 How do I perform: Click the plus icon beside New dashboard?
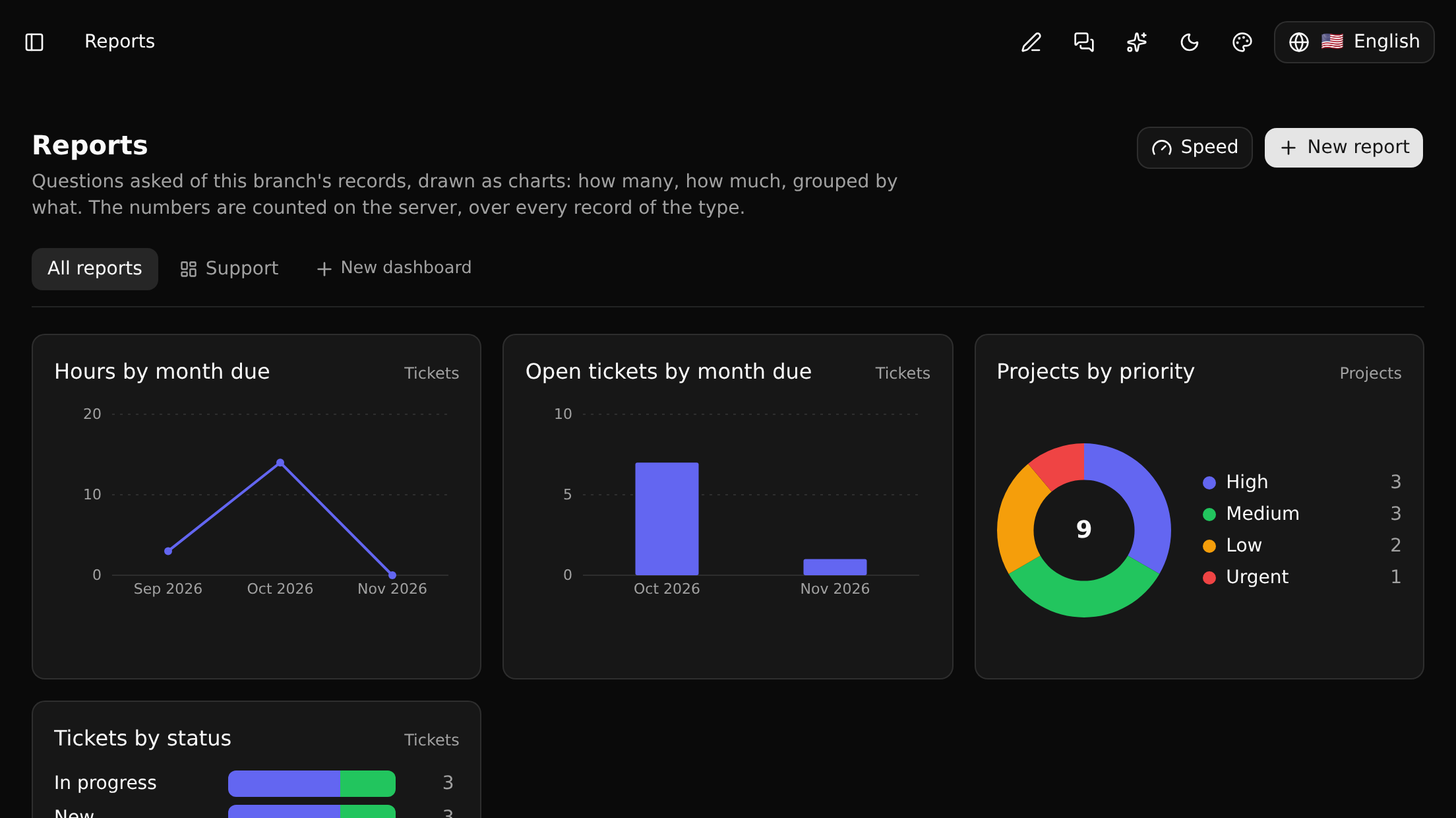[x=324, y=269]
